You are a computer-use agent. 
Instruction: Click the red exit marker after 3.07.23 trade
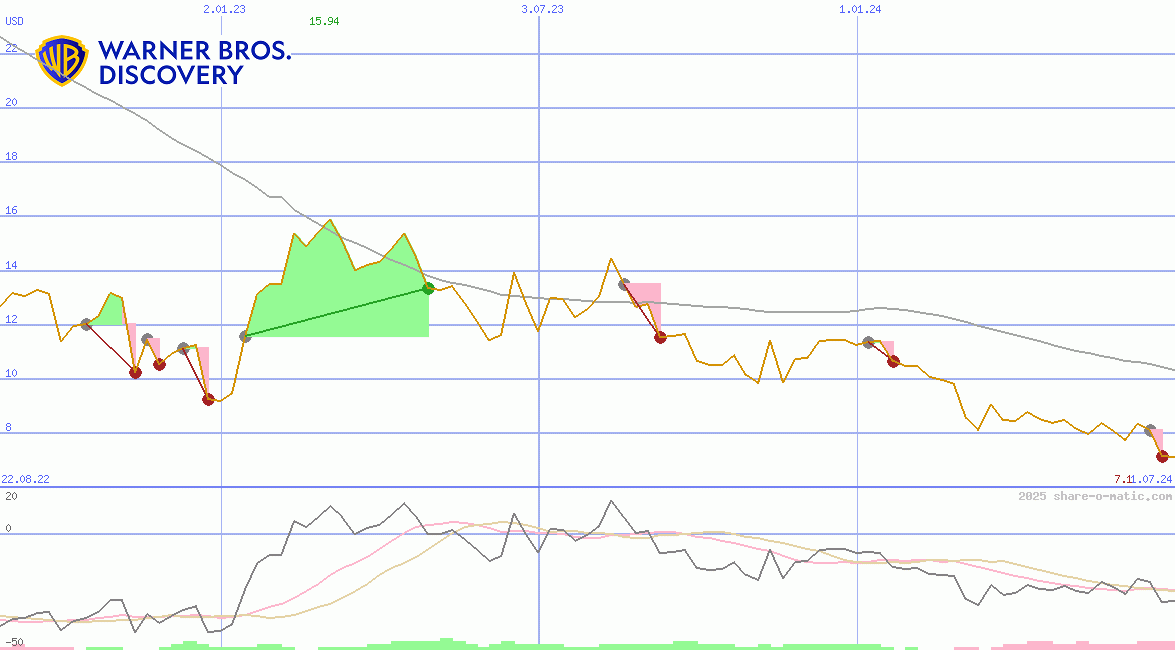click(660, 337)
